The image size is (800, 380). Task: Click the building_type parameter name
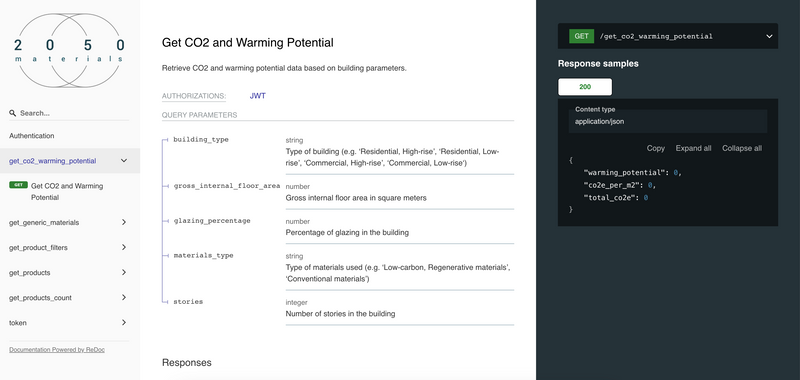201,139
